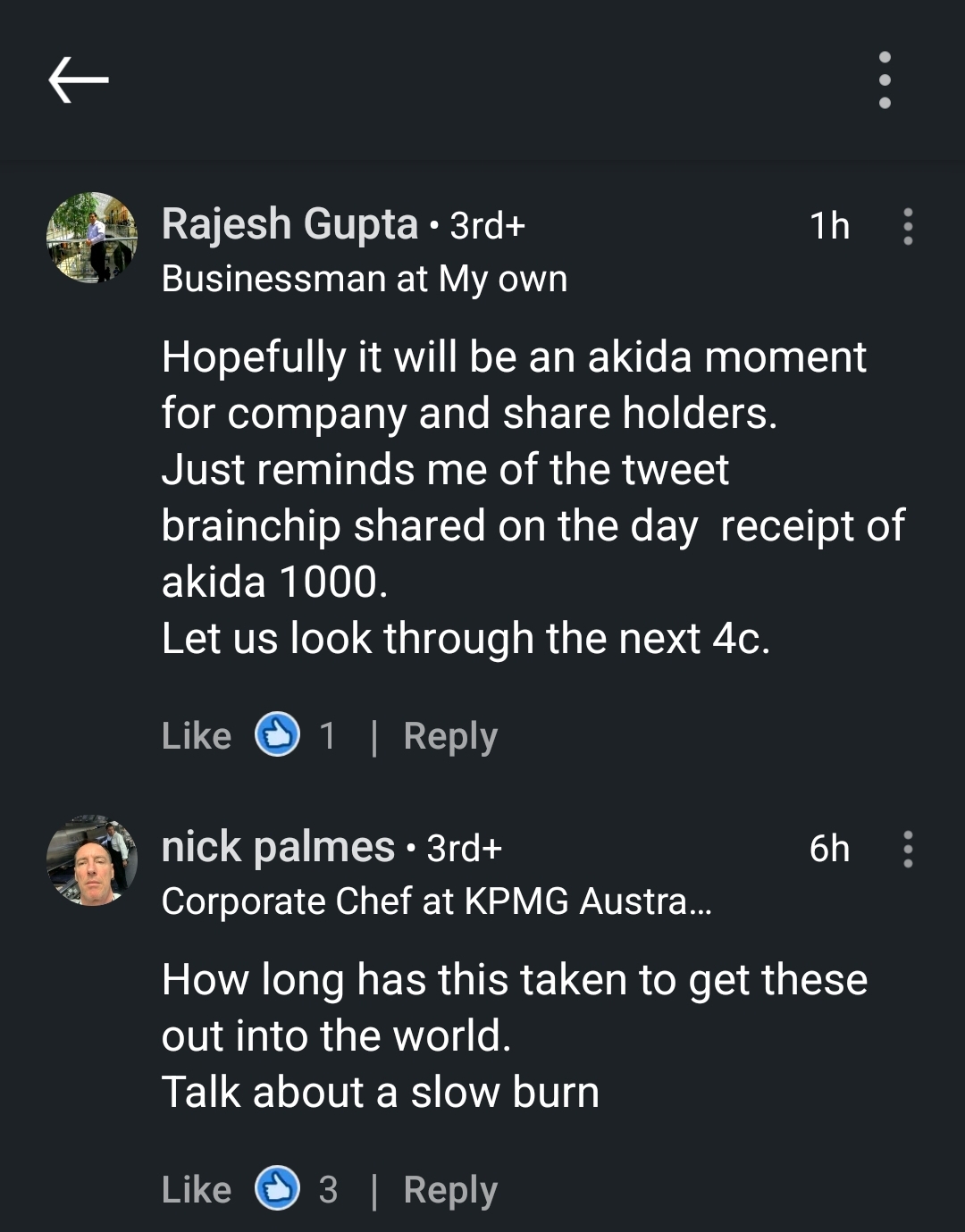Open options menu for nick palmes' comment
The image size is (965, 1232).
908,849
